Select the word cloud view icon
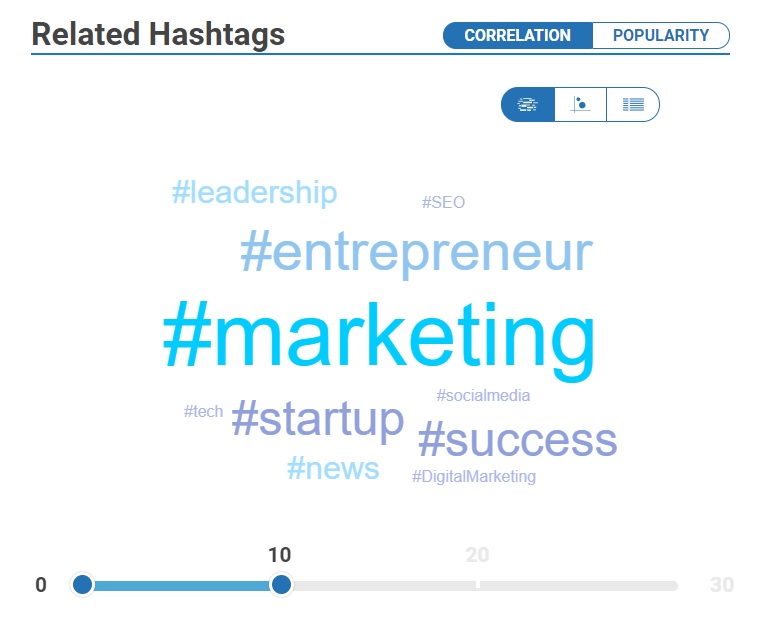761x622 pixels. (528, 104)
